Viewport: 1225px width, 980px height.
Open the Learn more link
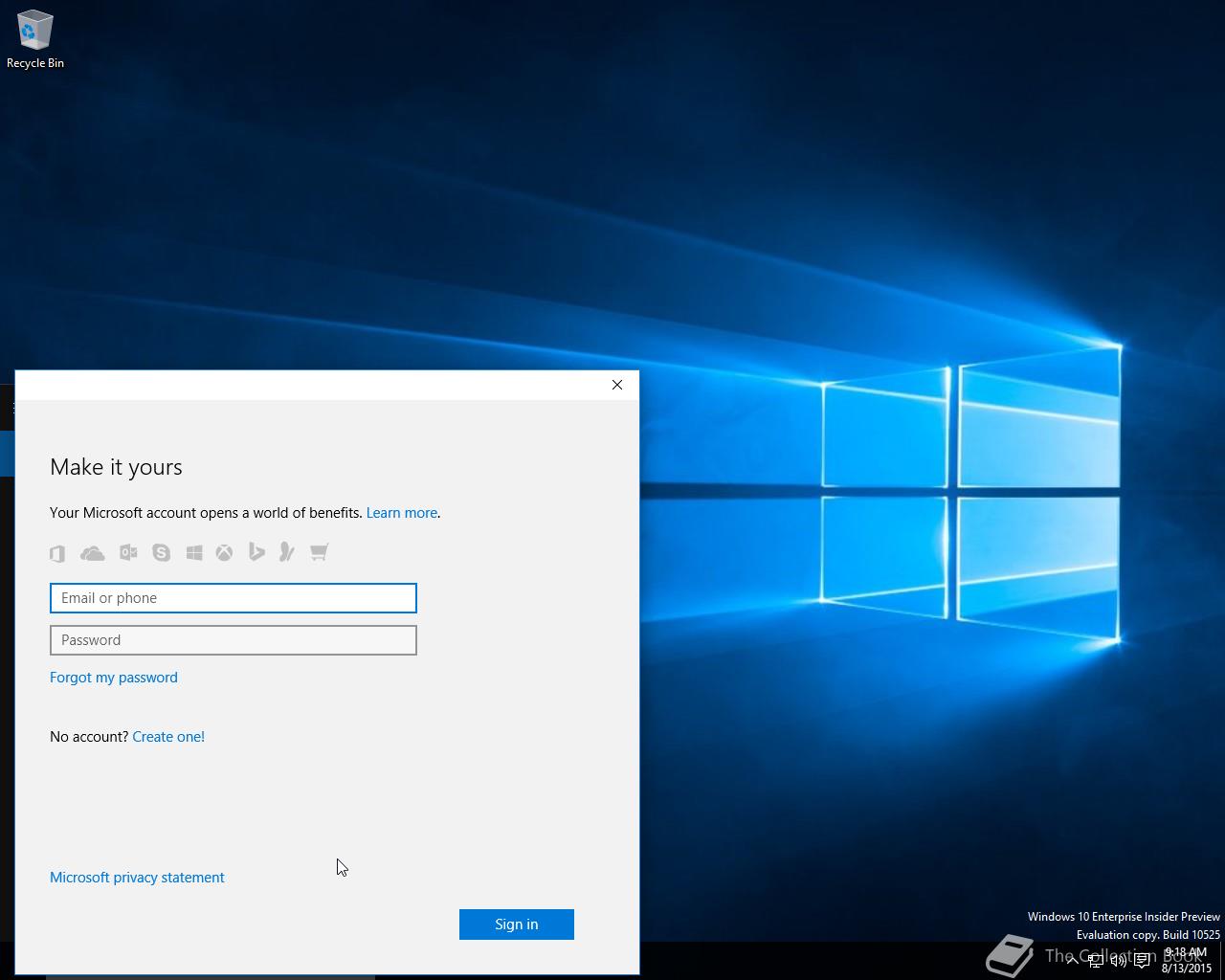tap(402, 513)
